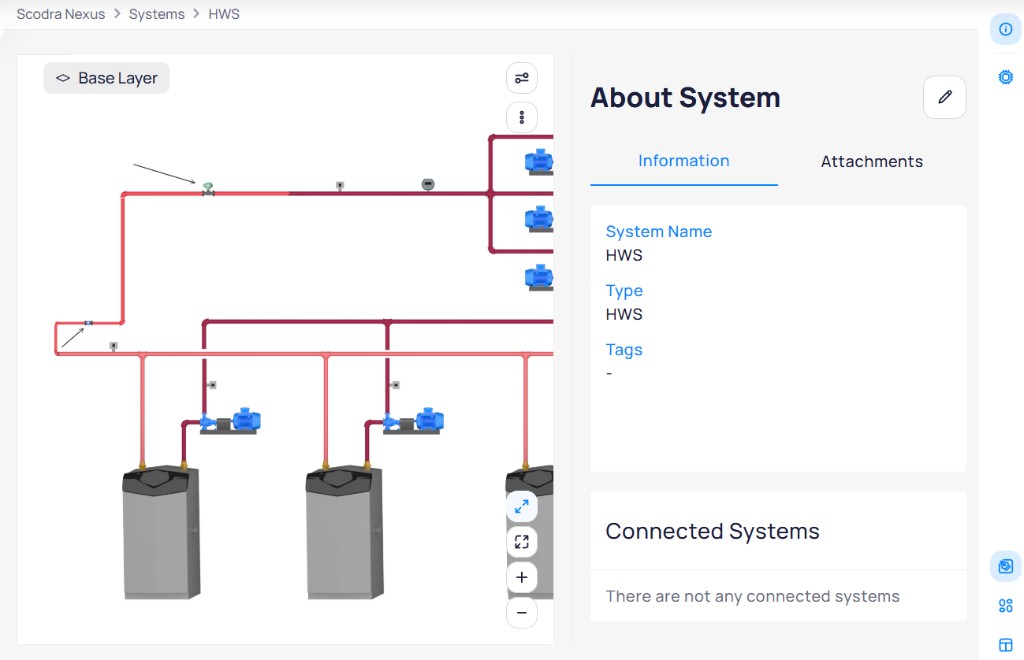
Task: Open the Base Layer selector
Action: (x=106, y=78)
